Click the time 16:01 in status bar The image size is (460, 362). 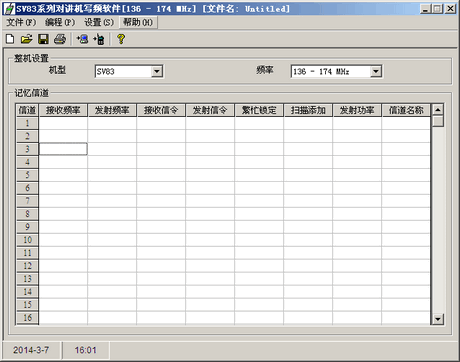[85, 350]
